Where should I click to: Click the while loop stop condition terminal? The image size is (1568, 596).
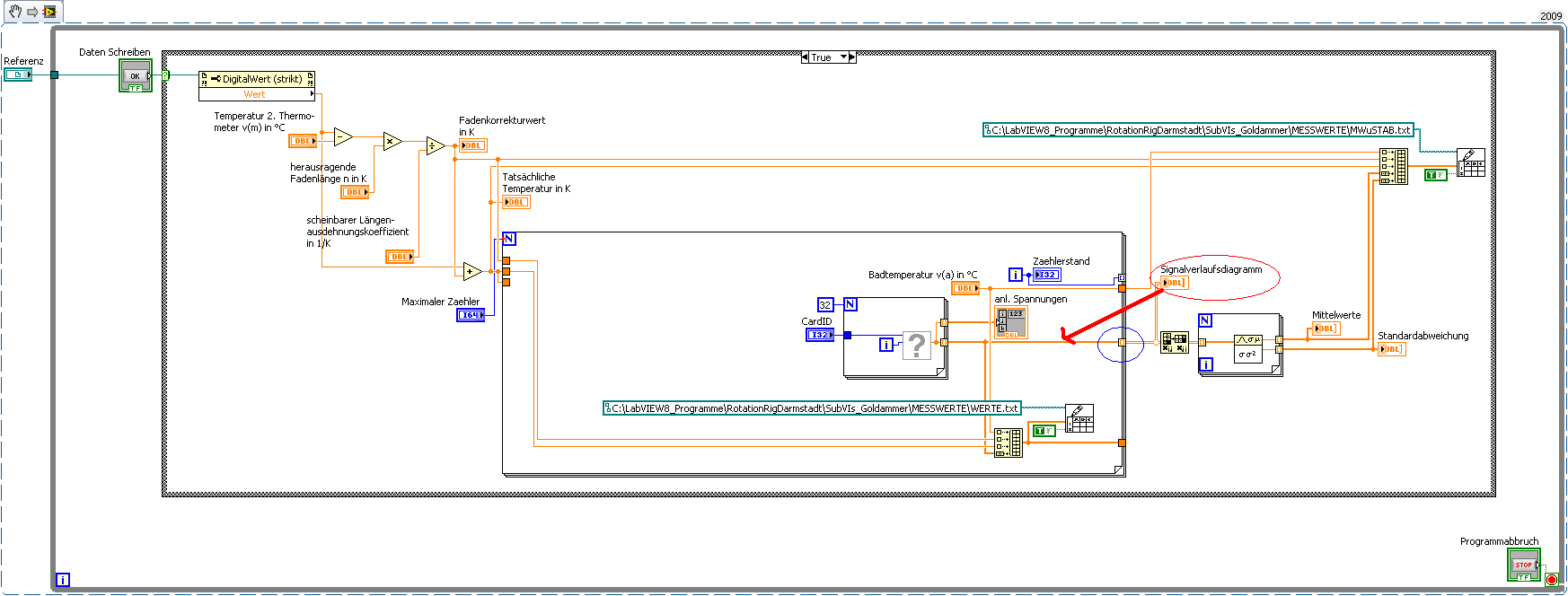tap(1552, 580)
